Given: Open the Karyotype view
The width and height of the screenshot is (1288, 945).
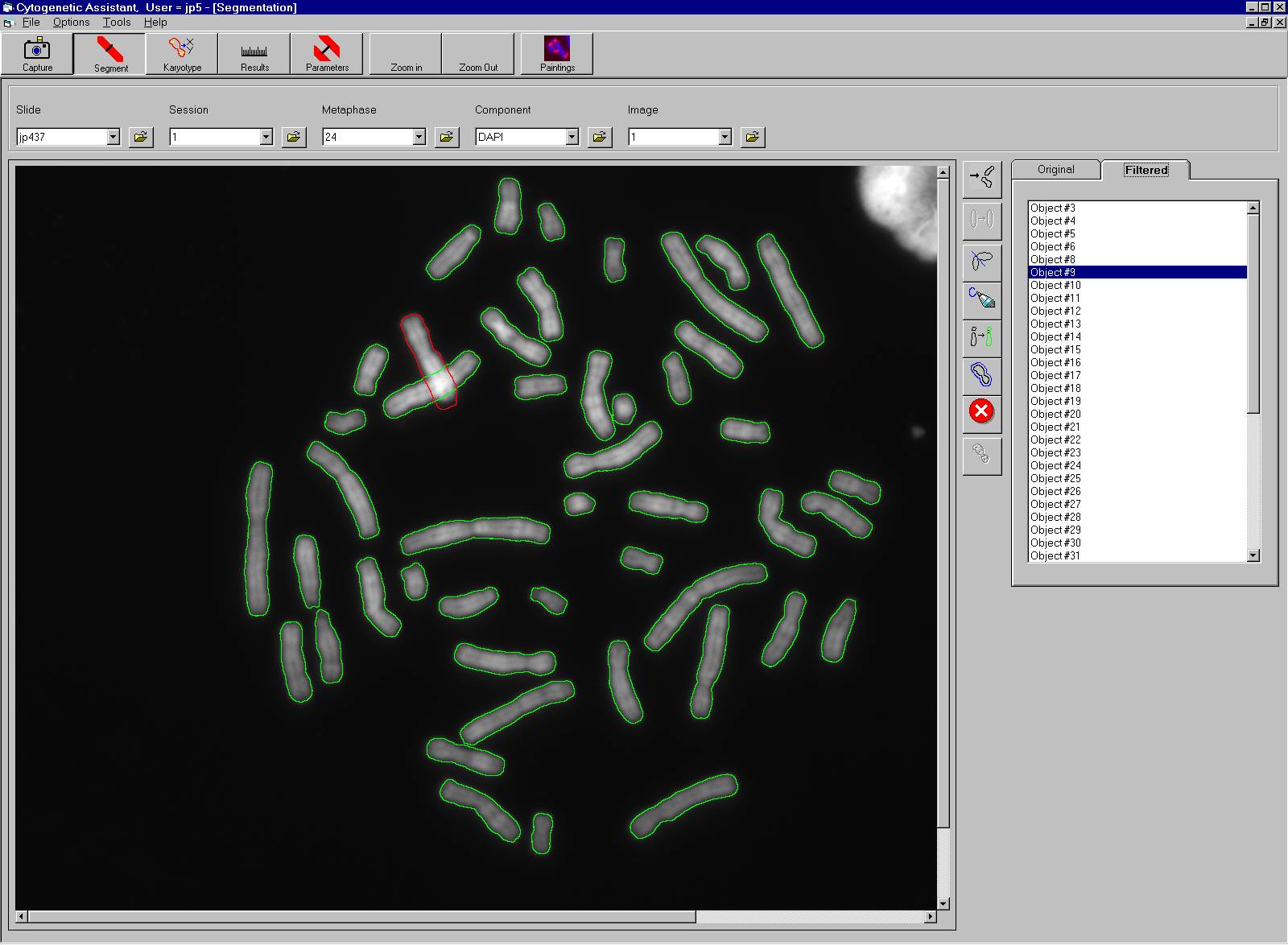Looking at the screenshot, I should coord(182,54).
